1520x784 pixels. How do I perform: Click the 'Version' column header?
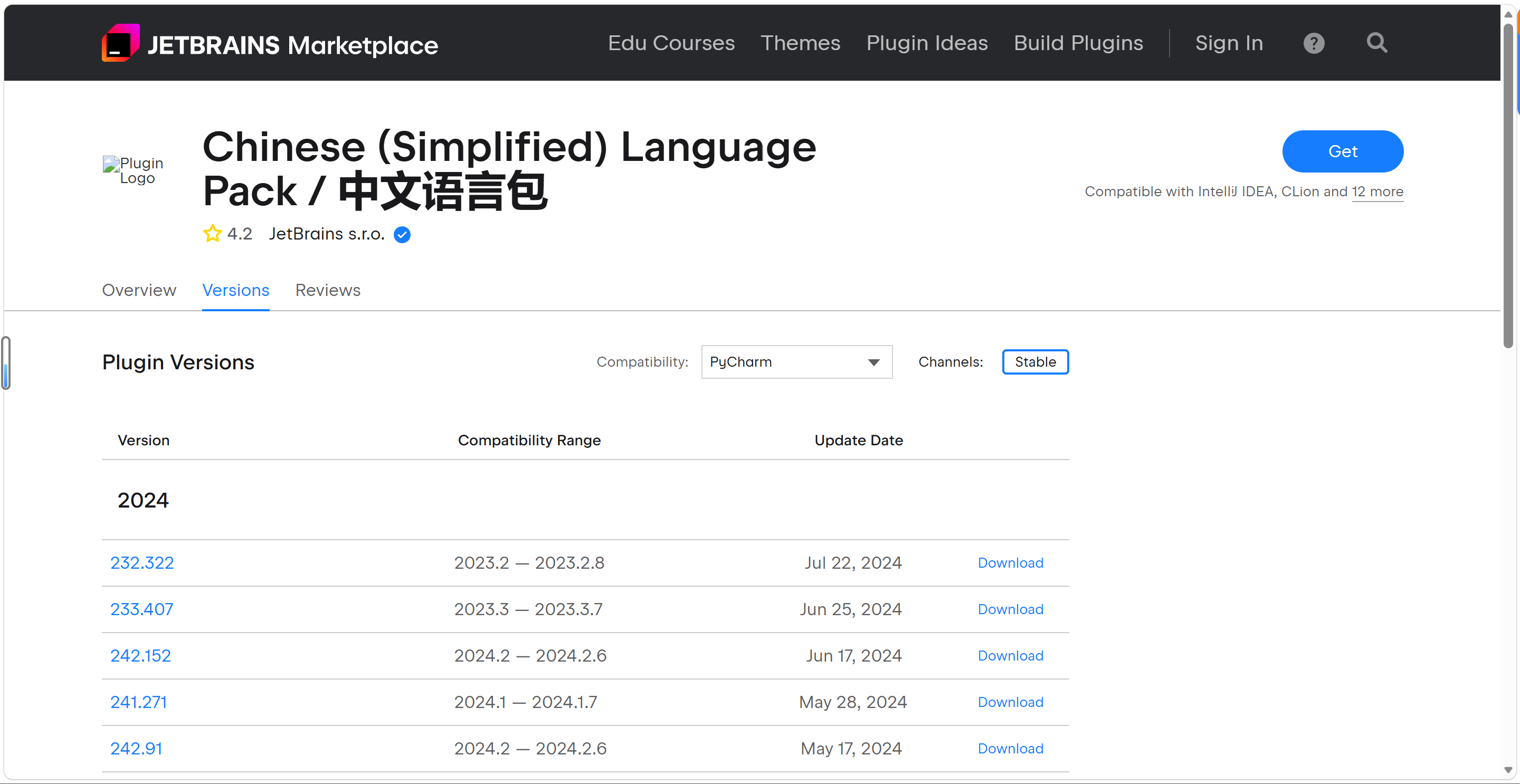tap(144, 441)
